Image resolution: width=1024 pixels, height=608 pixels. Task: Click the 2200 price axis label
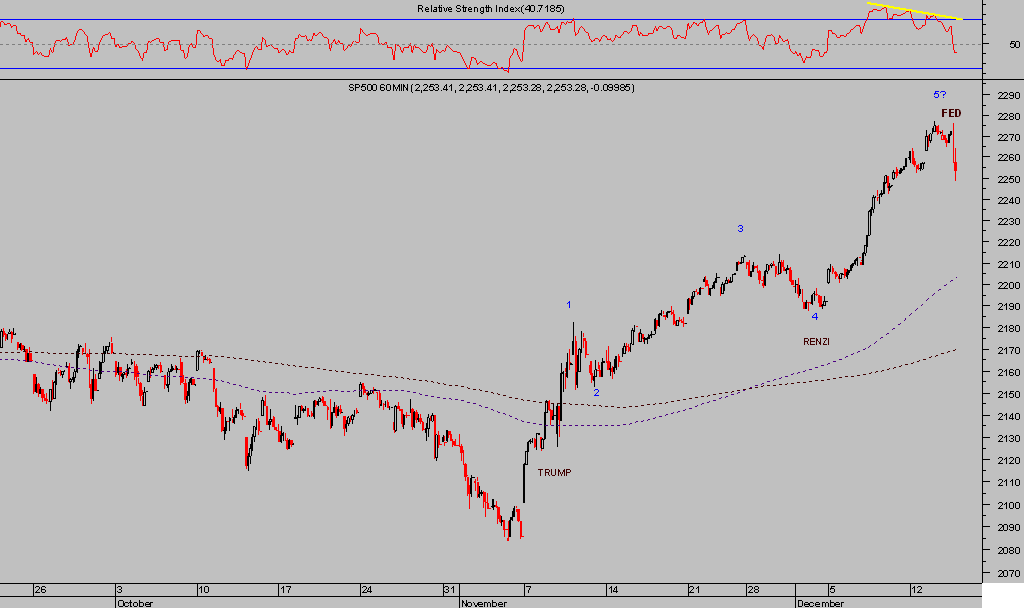point(1007,286)
